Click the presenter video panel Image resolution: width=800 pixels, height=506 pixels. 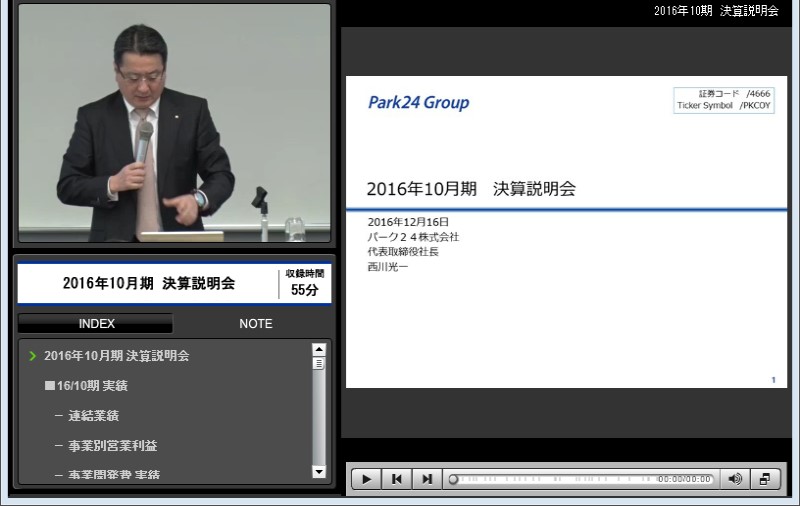pyautogui.click(x=174, y=123)
